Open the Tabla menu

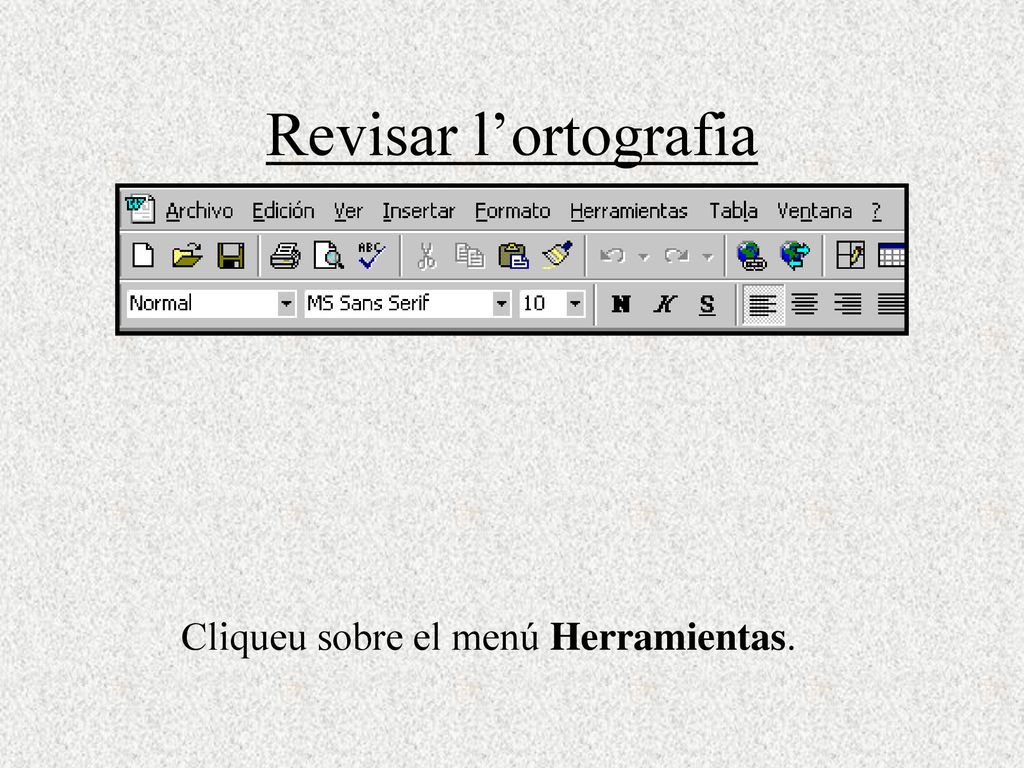pyautogui.click(x=733, y=211)
